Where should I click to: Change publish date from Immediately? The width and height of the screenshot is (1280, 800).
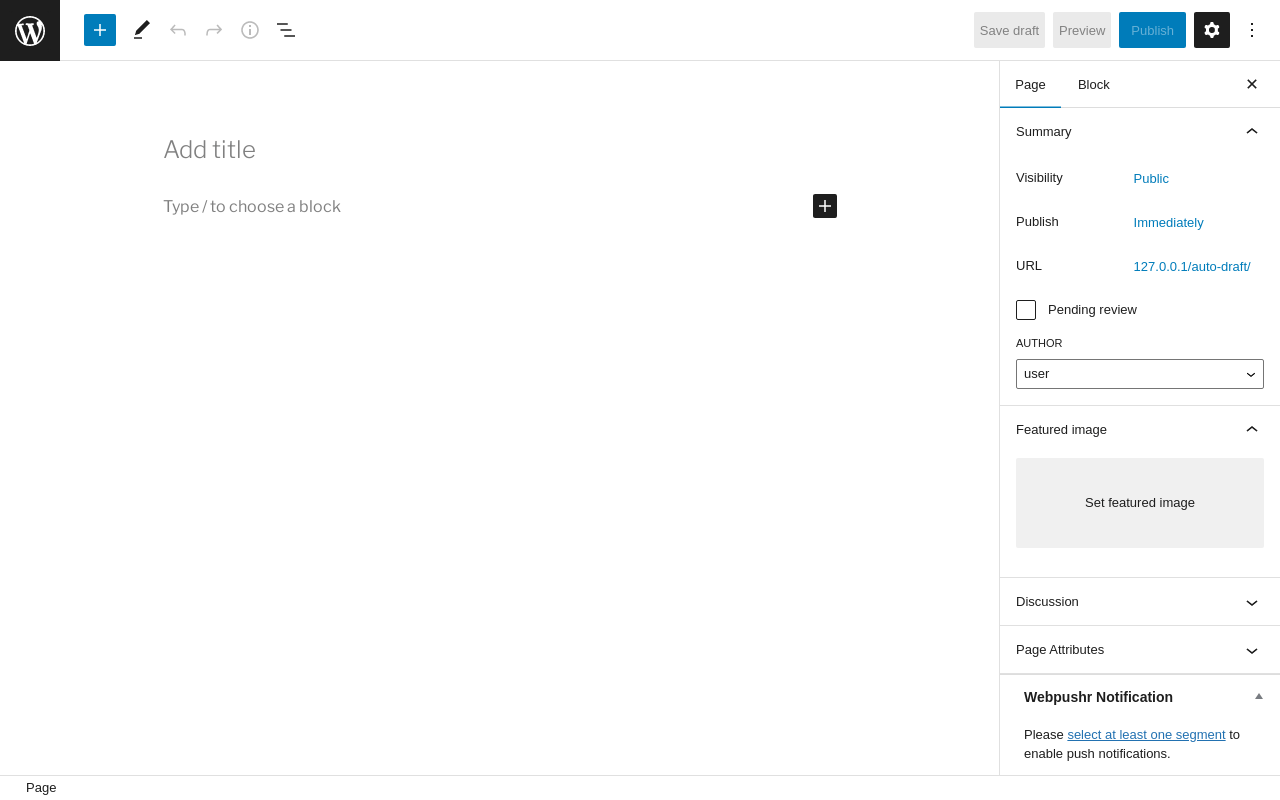click(1168, 222)
